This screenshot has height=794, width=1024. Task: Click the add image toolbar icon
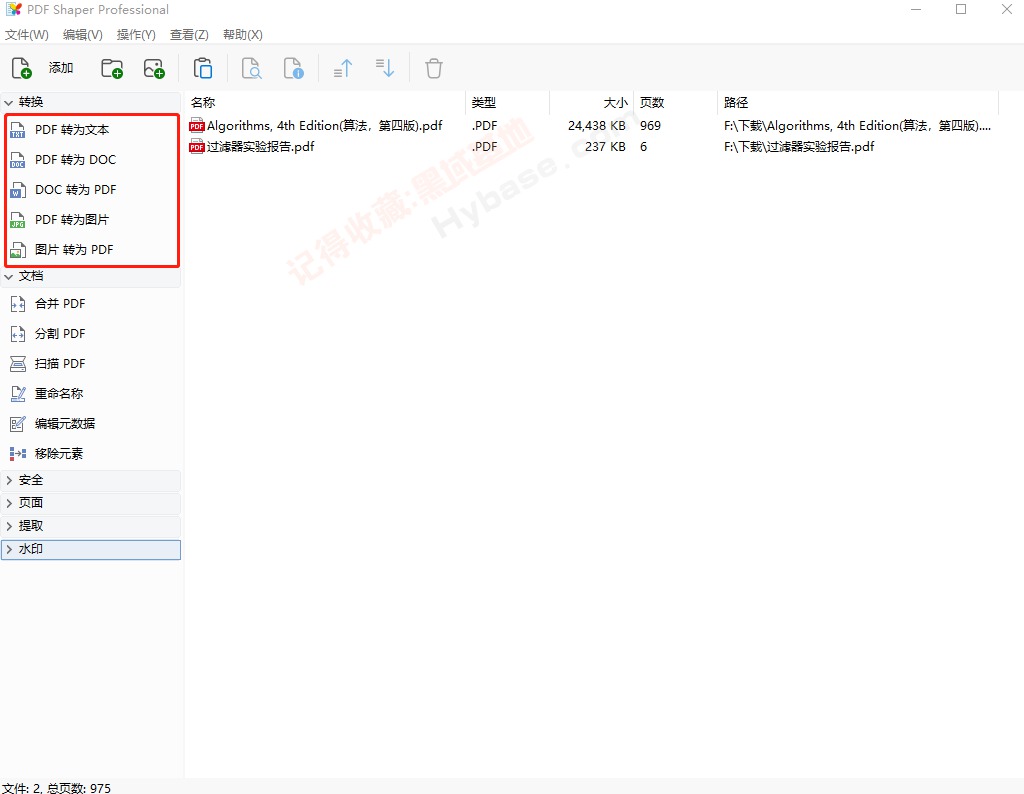(154, 68)
